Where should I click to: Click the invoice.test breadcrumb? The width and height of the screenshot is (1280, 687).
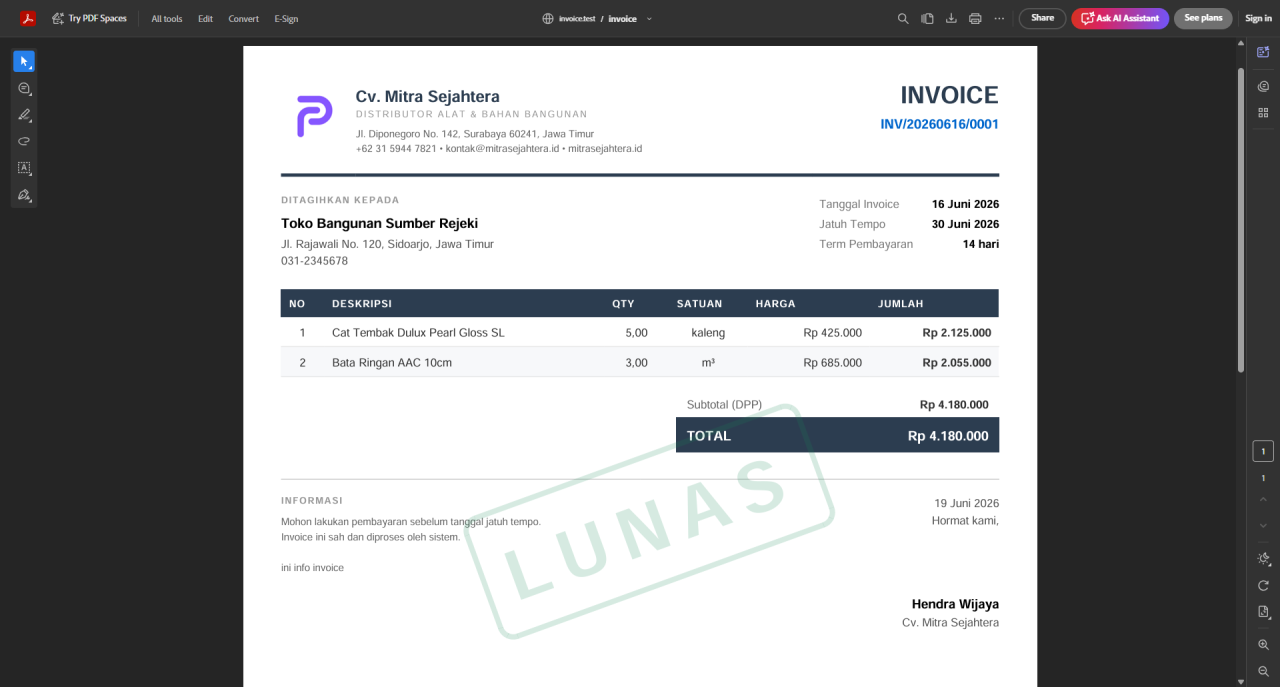577,18
